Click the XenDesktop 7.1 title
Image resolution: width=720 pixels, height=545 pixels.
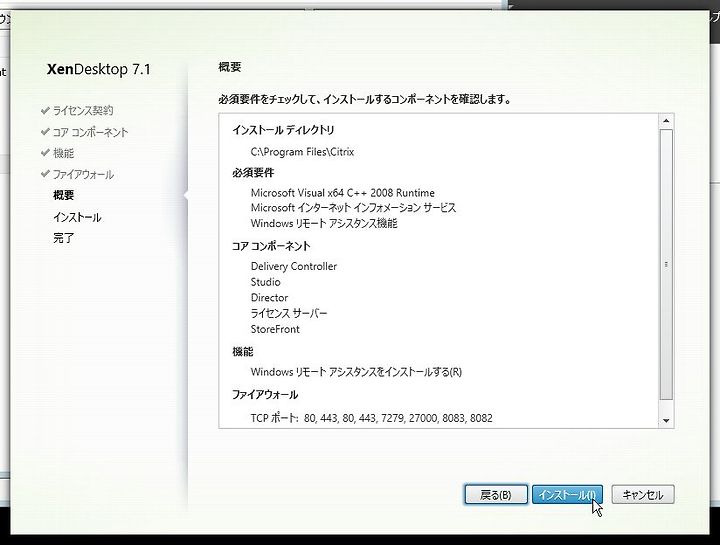[99, 69]
